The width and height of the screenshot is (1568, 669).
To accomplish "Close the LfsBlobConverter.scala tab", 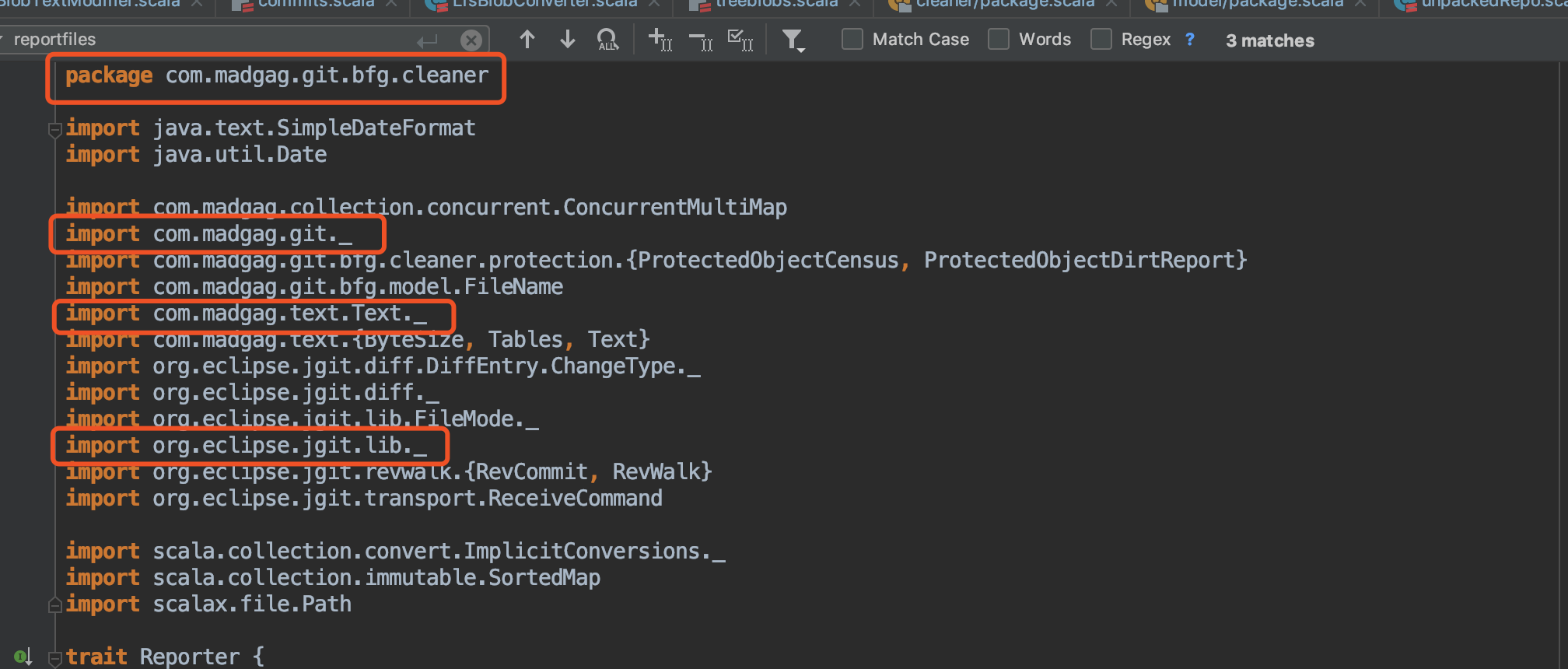I will pos(655,4).
